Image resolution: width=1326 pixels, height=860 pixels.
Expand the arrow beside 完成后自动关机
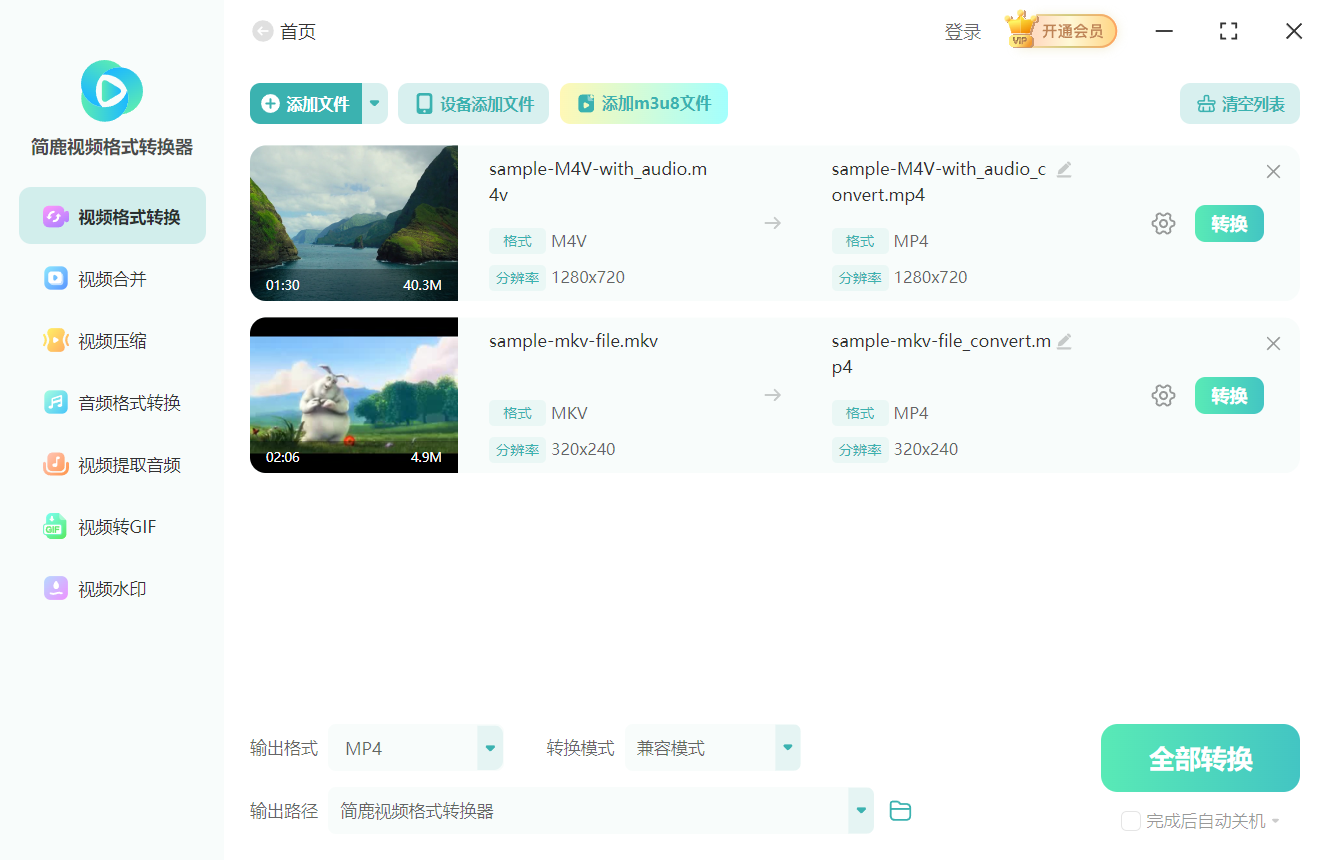point(1275,822)
